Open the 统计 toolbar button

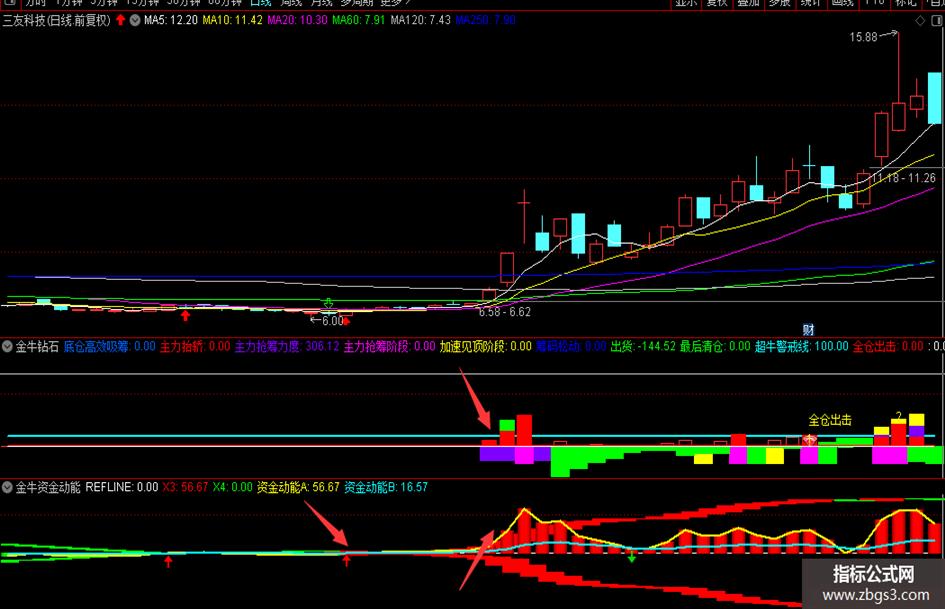tap(811, 2)
